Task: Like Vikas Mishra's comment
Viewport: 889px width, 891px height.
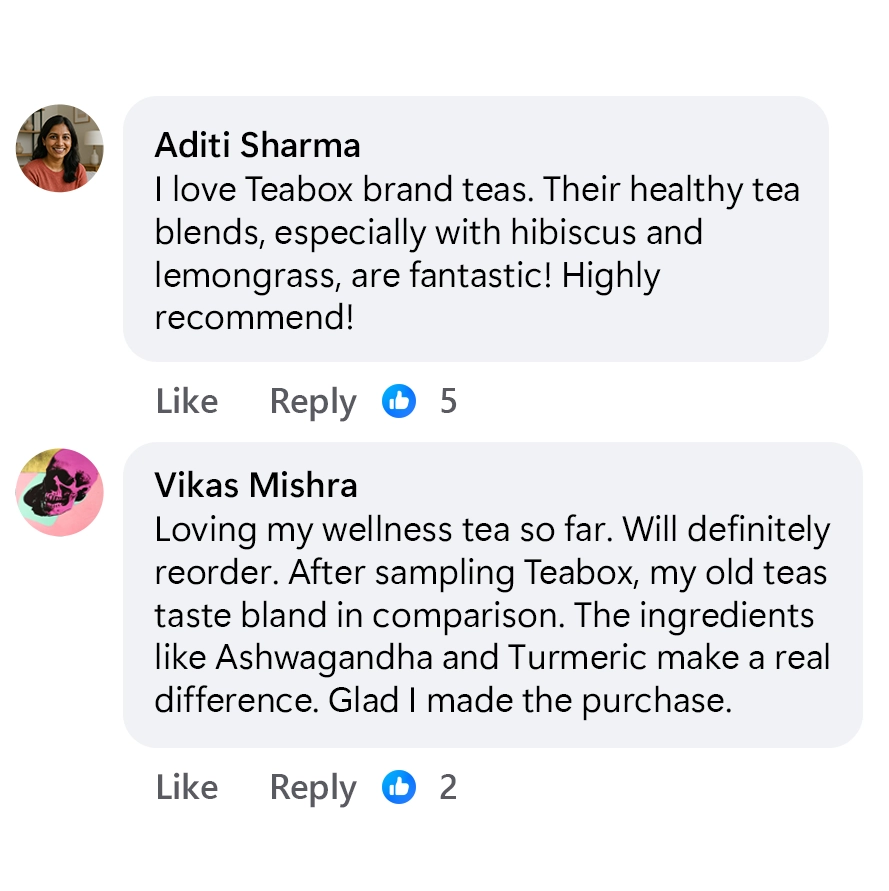Action: (187, 788)
